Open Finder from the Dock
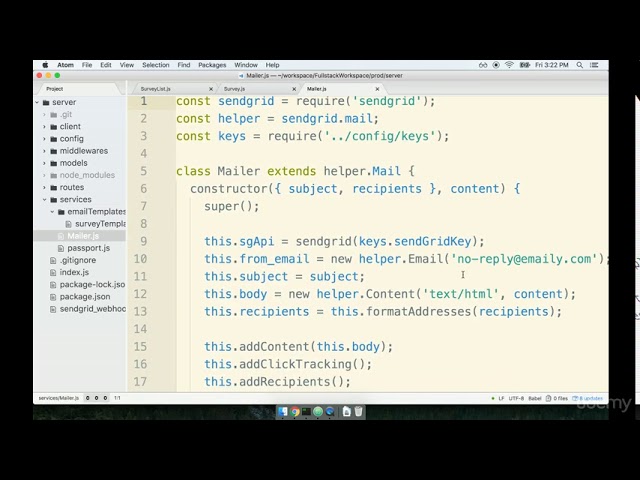The height and width of the screenshot is (480, 640). 282,411
